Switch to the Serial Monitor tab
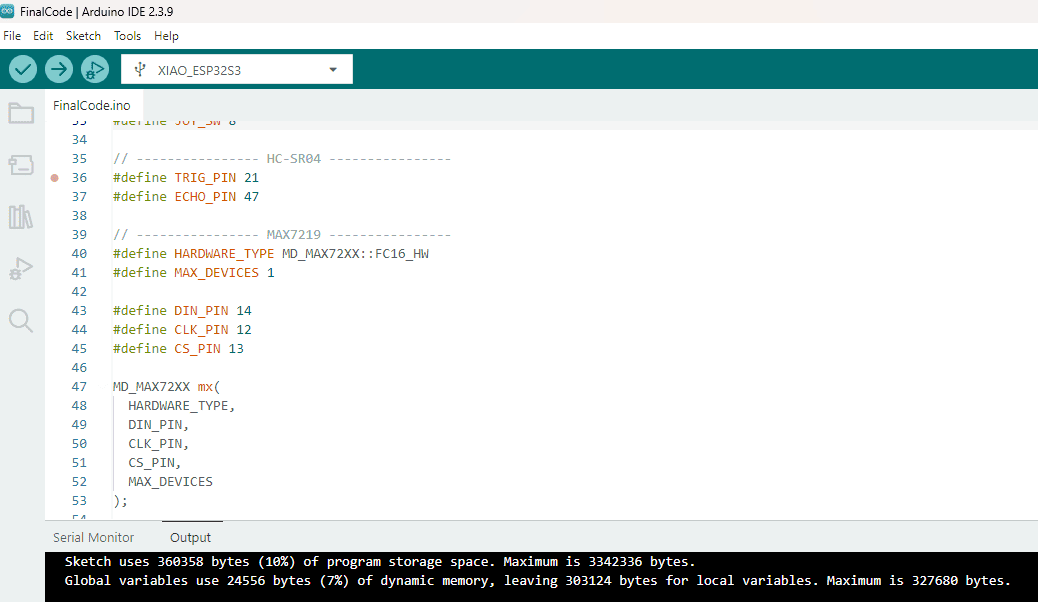This screenshot has height=602, width=1038. pyautogui.click(x=93, y=537)
